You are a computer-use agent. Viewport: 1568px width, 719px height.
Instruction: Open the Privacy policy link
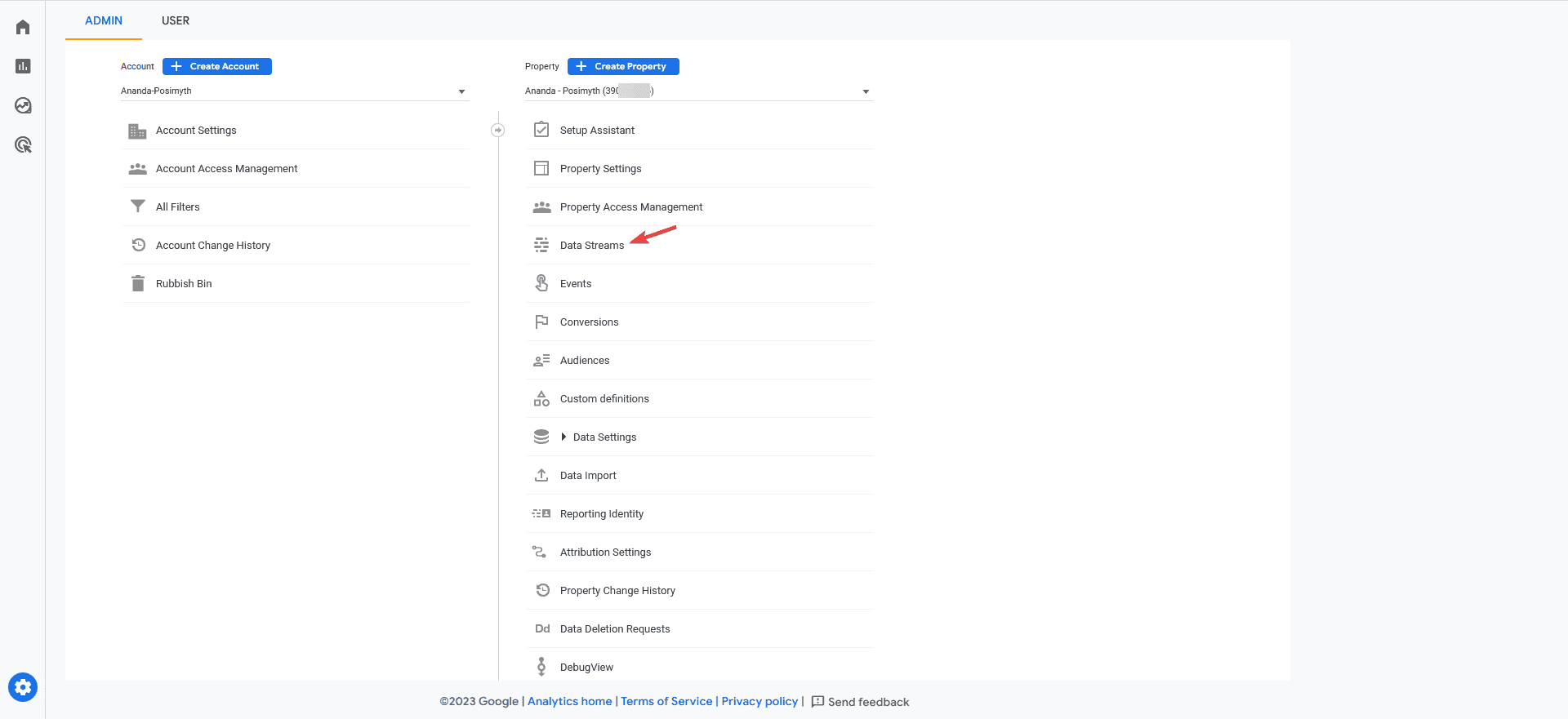click(759, 701)
